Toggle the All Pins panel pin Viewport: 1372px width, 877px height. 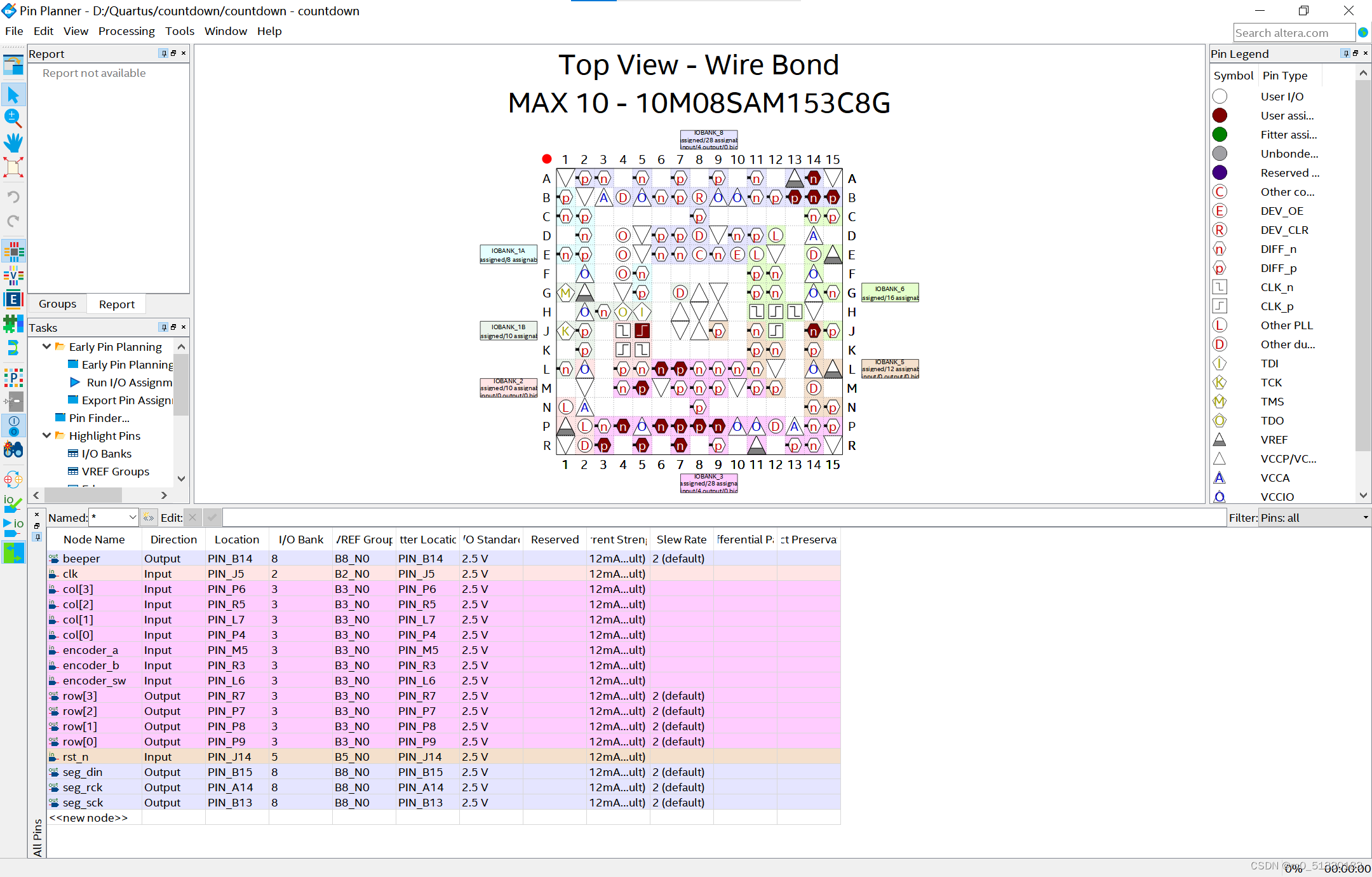coord(37,538)
